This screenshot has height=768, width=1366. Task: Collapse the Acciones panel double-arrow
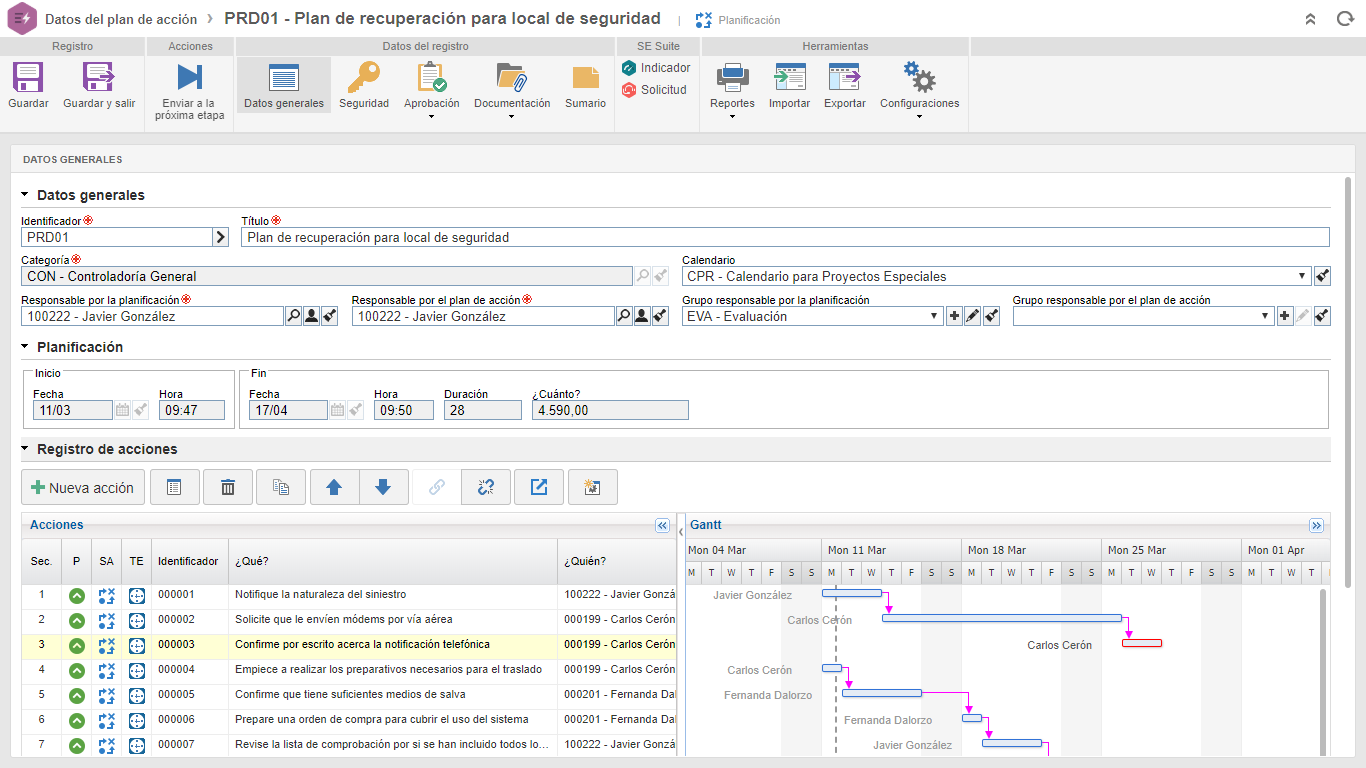pyautogui.click(x=662, y=525)
